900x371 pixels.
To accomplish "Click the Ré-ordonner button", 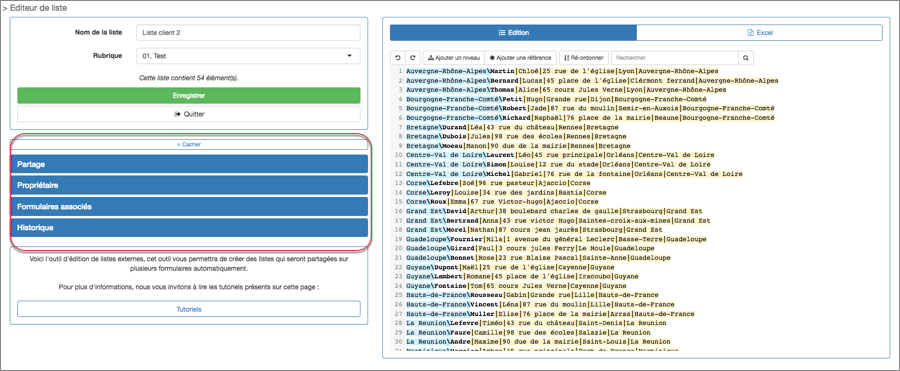I will [584, 58].
